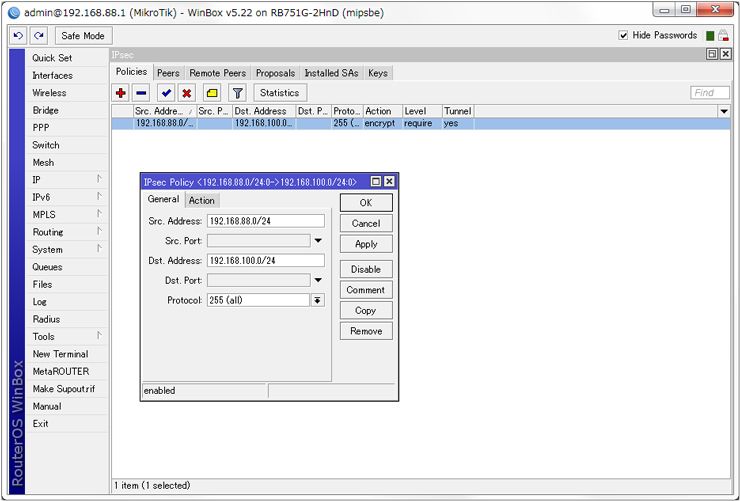This screenshot has height=501, width=740.
Task: Click the Remove button
Action: 366,331
